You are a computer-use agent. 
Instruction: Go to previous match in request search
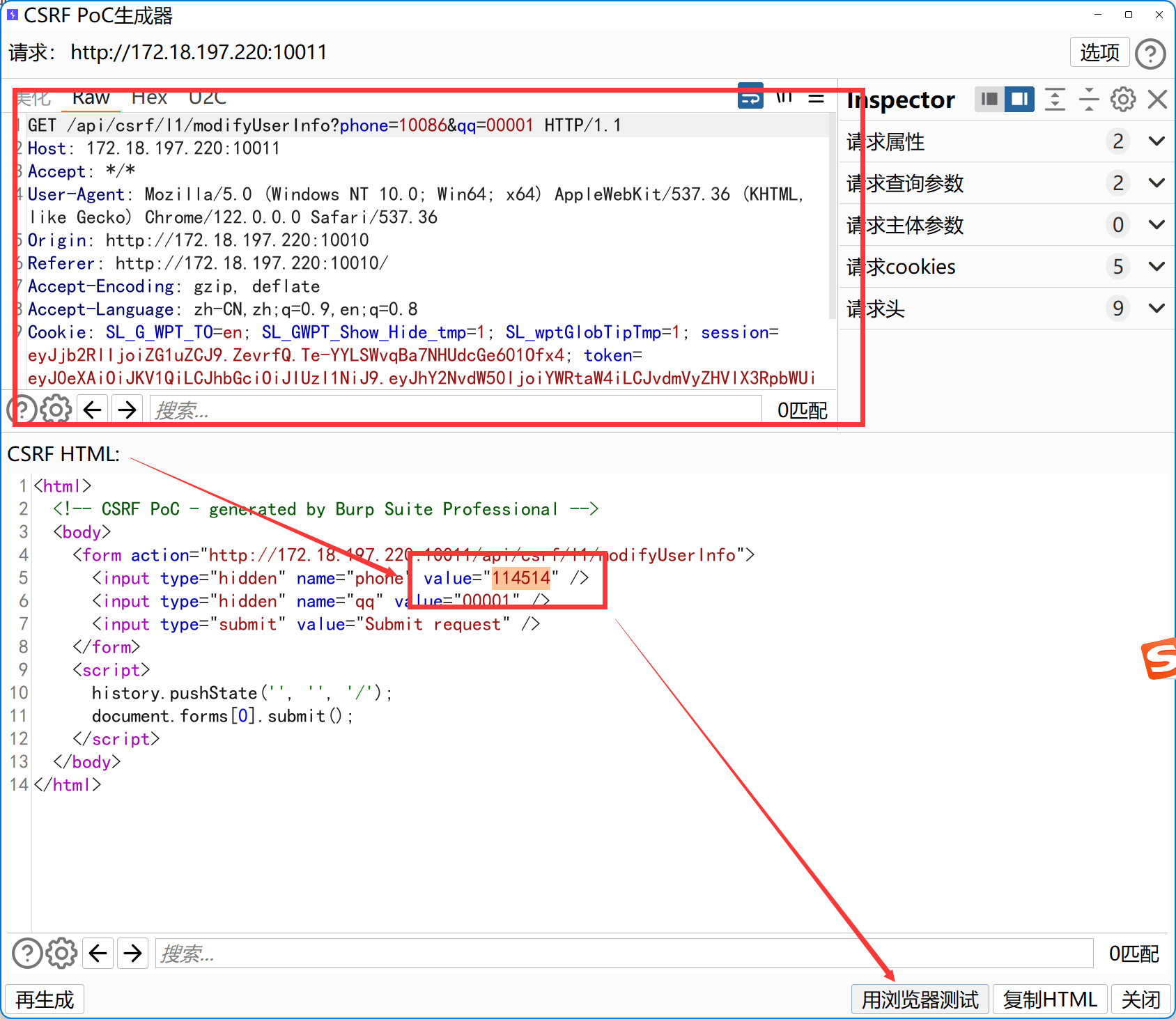coord(93,410)
